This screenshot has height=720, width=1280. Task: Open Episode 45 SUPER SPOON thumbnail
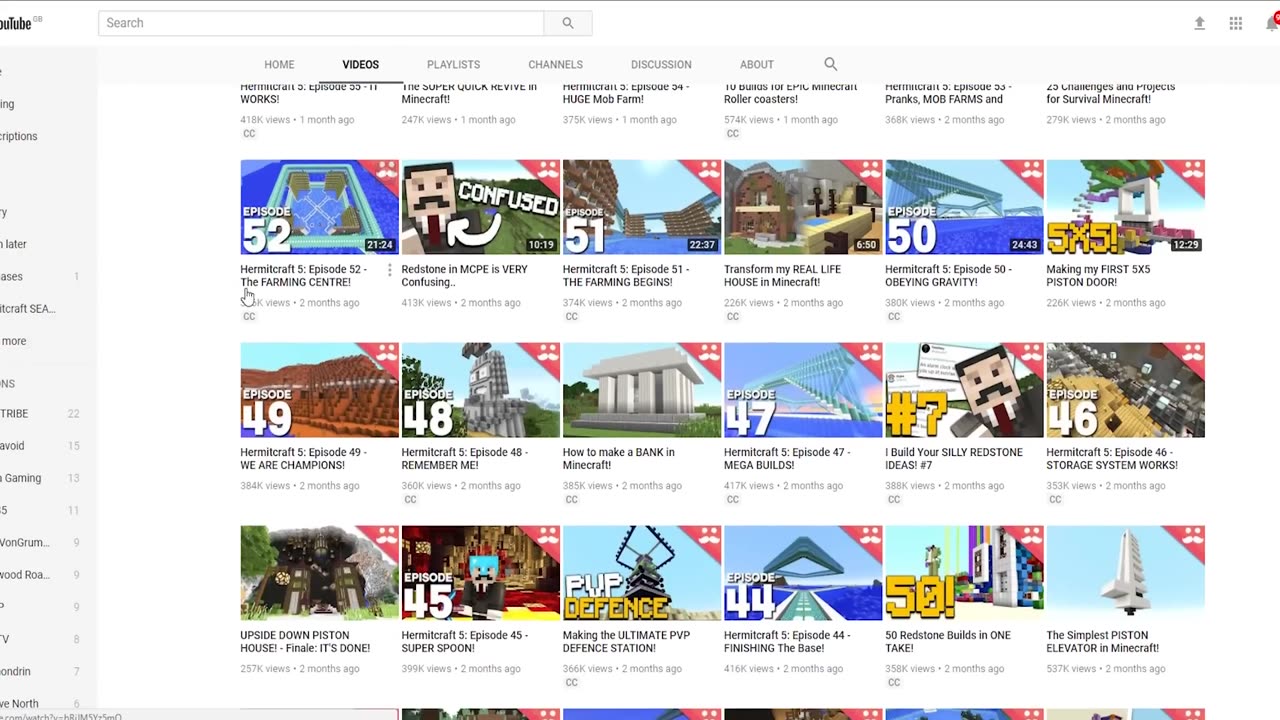click(x=480, y=573)
